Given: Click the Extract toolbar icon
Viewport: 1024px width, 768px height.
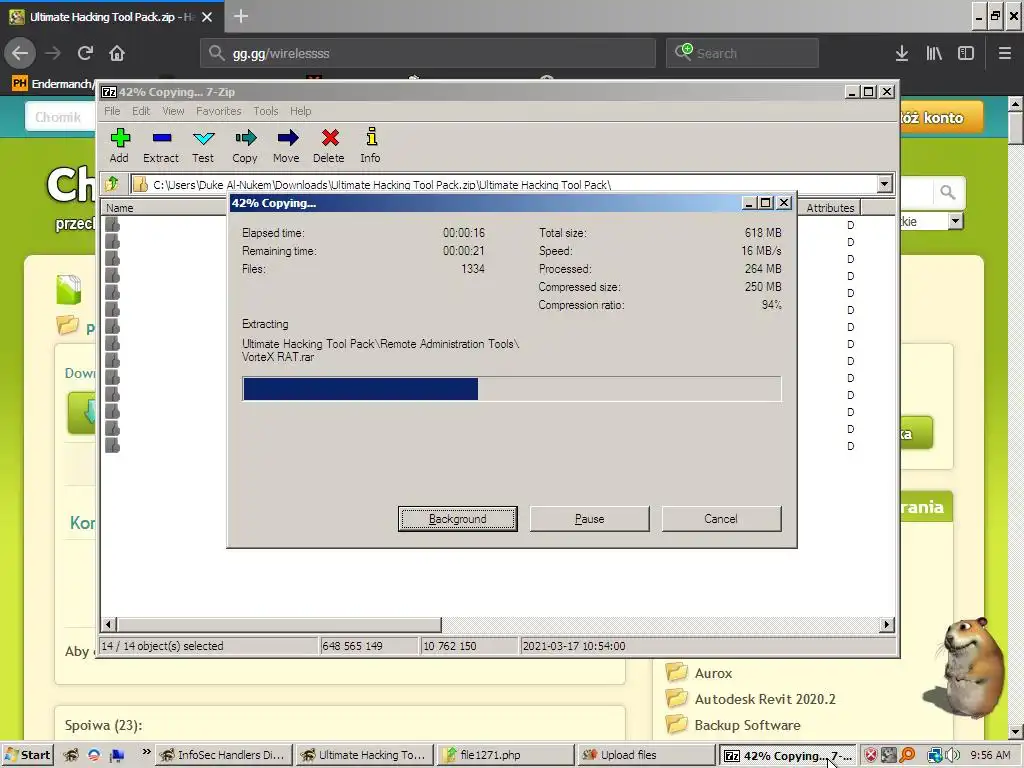Looking at the screenshot, I should click(161, 146).
